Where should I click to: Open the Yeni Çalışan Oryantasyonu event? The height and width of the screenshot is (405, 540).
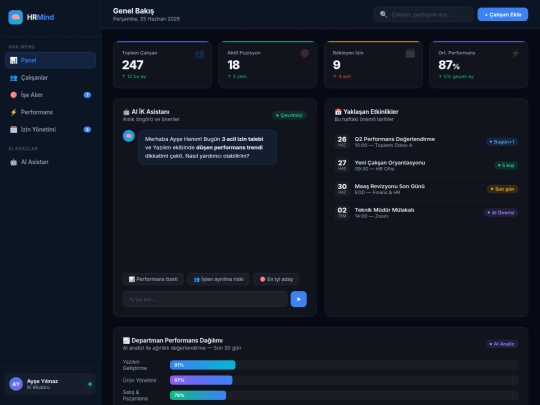click(426, 165)
